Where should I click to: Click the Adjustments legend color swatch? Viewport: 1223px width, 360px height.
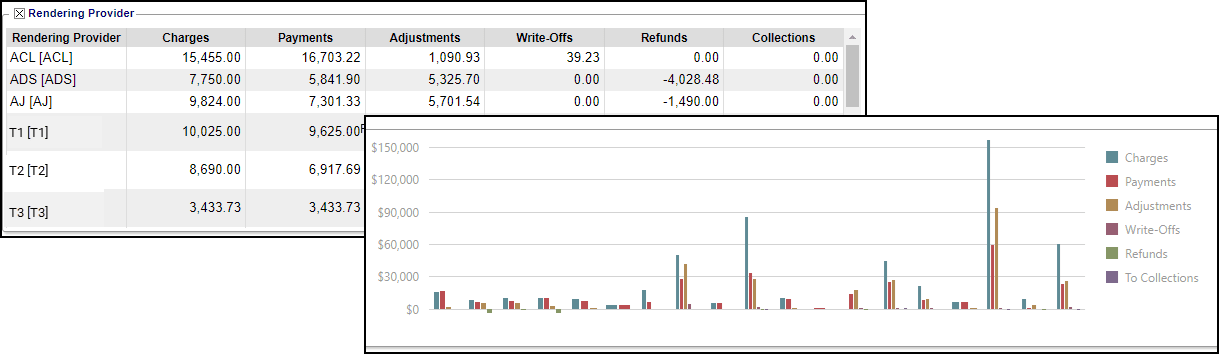pos(1112,206)
